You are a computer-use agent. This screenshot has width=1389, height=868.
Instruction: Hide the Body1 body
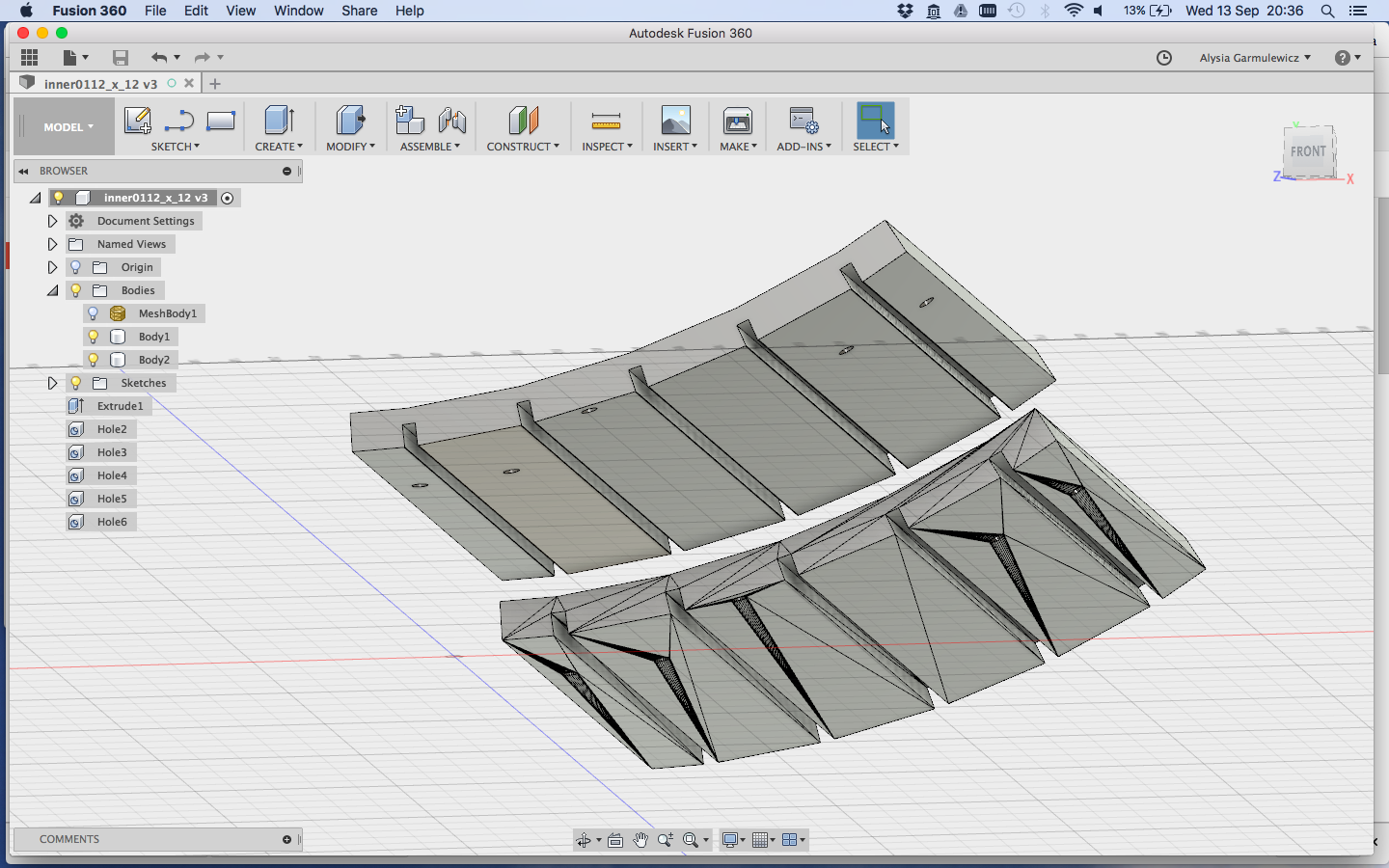click(x=94, y=337)
